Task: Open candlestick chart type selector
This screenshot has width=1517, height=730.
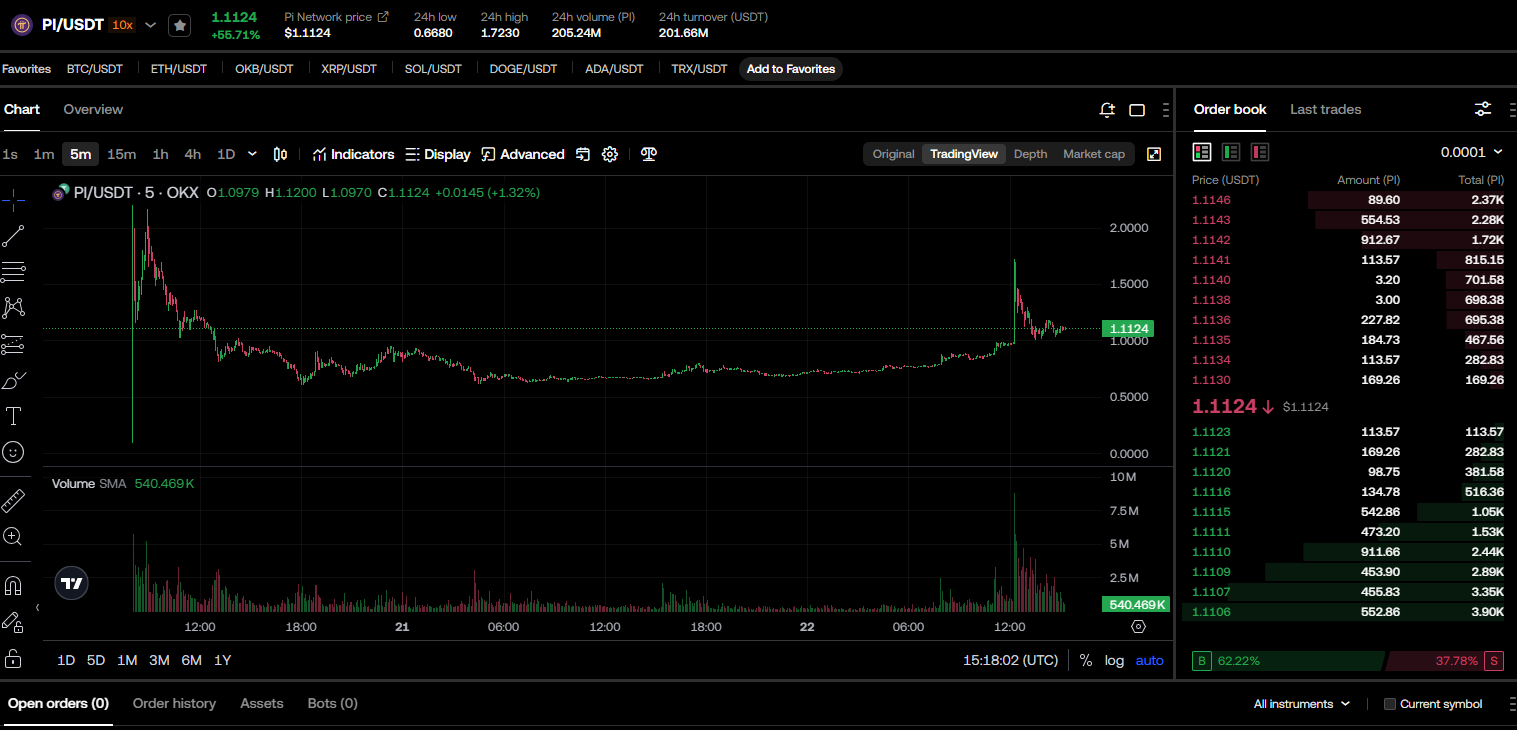Action: click(x=280, y=154)
